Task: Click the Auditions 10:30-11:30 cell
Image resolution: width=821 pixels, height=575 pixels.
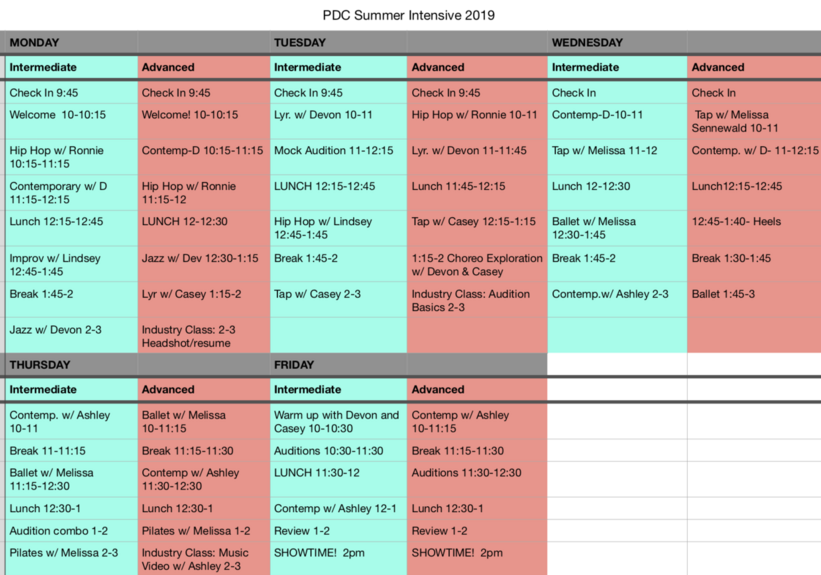Action: click(338, 450)
